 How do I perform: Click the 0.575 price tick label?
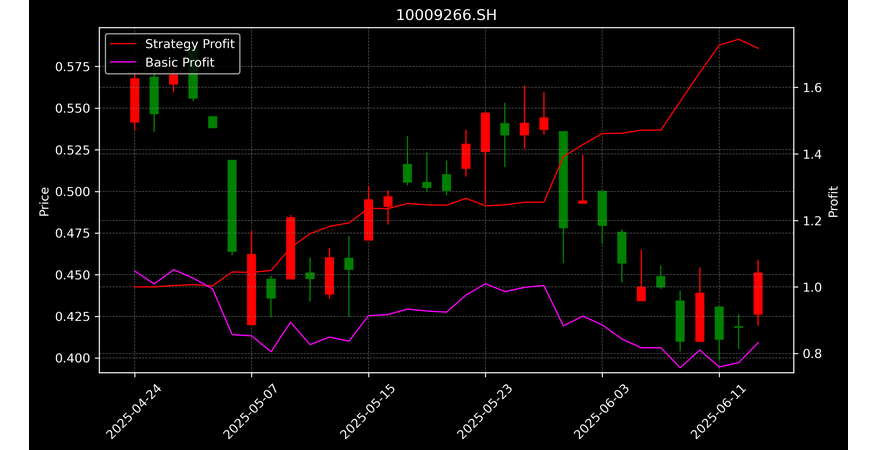click(72, 67)
